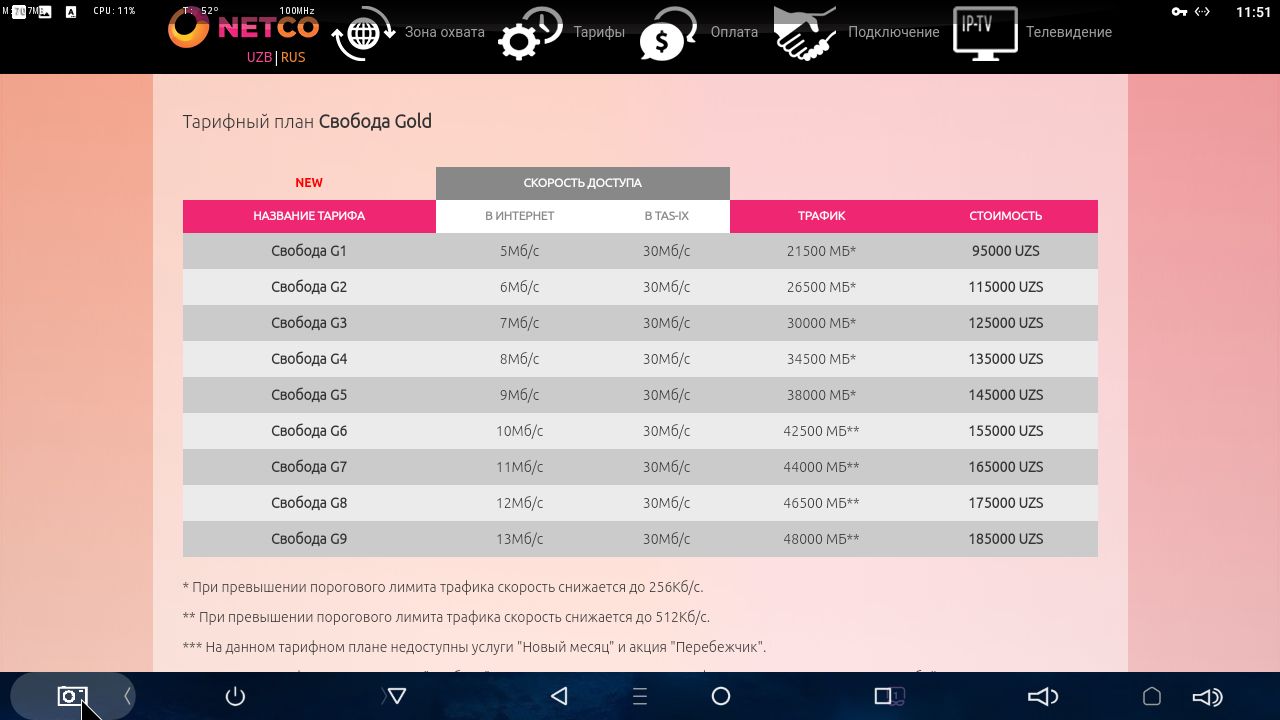This screenshot has width=1280, height=720.
Task: Tap the three-line menu icon in navigation bar
Action: click(x=641, y=696)
